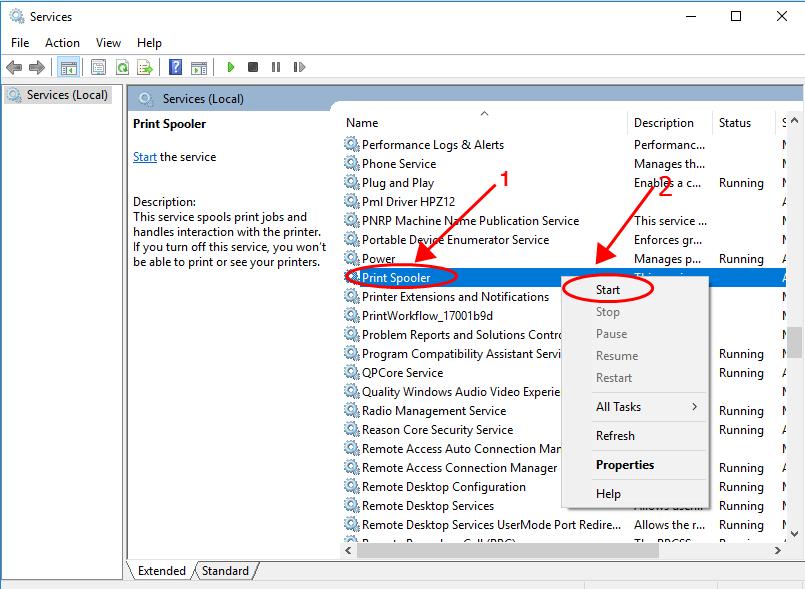The width and height of the screenshot is (805, 589).
Task: Click Show/Hide Action Pane toolbar icon
Action: coord(199,67)
